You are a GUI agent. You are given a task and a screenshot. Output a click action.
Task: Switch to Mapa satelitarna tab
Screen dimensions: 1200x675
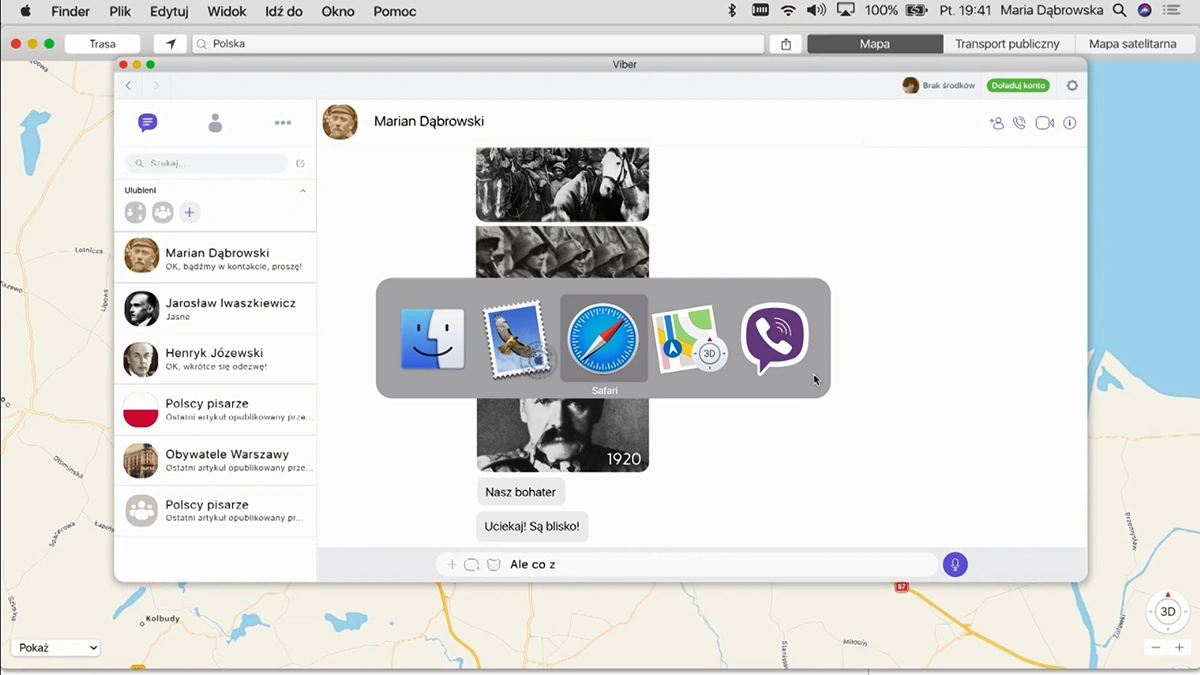pyautogui.click(x=1133, y=44)
